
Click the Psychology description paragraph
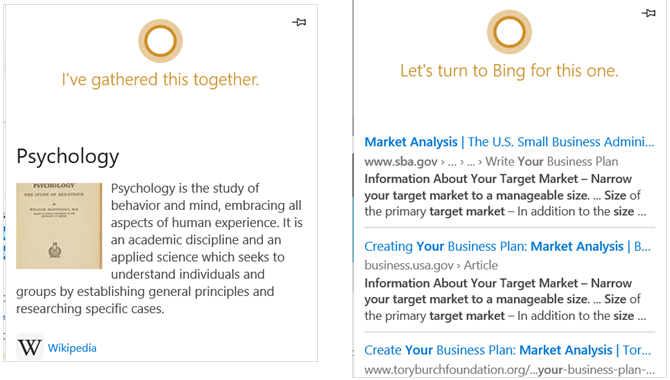[x=160, y=248]
